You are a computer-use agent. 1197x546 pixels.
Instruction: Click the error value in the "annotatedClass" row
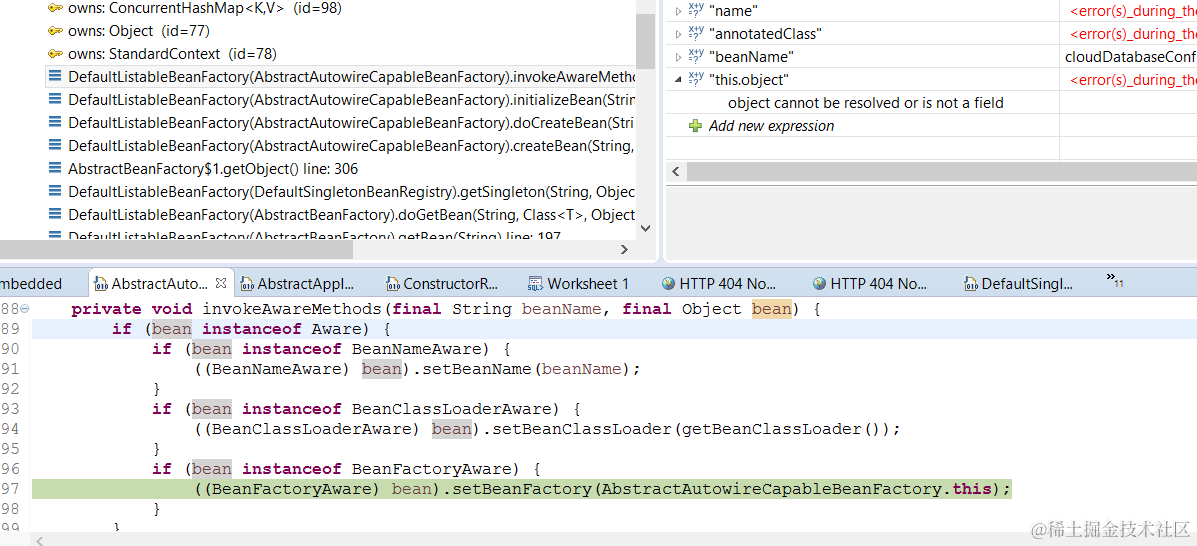click(x=1133, y=34)
